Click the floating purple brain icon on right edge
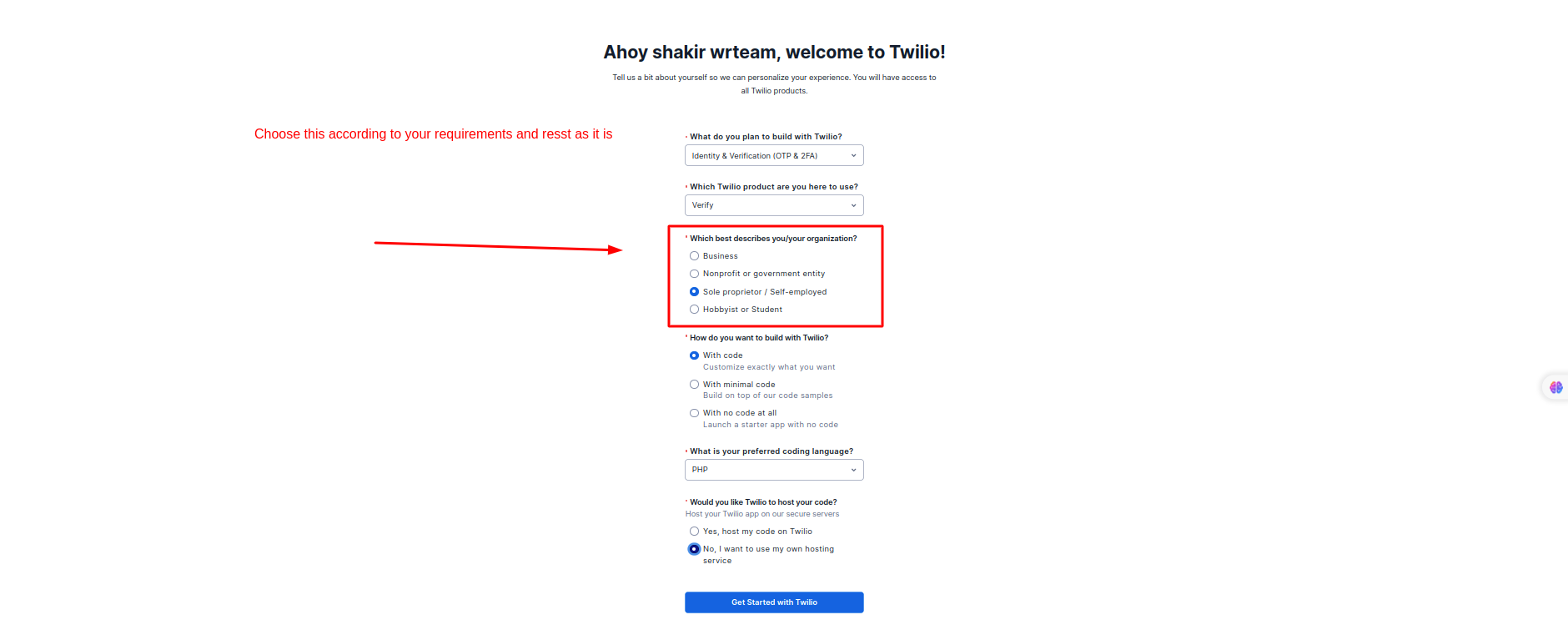The image size is (1568, 635). pyautogui.click(x=1555, y=386)
